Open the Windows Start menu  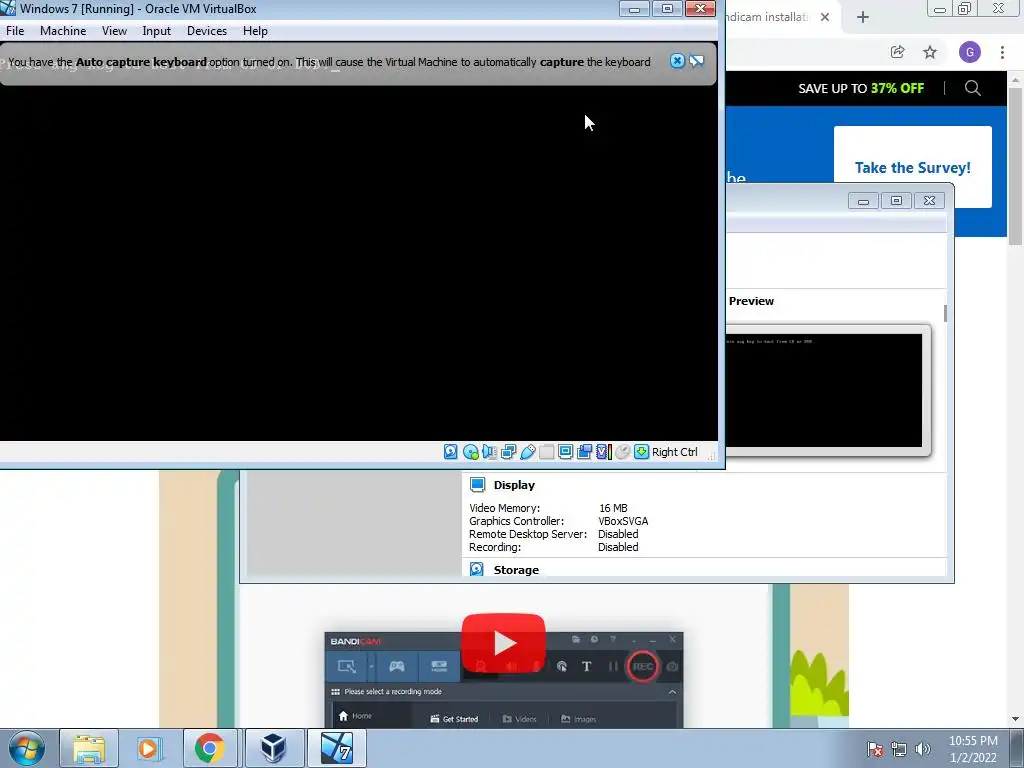tap(27, 748)
